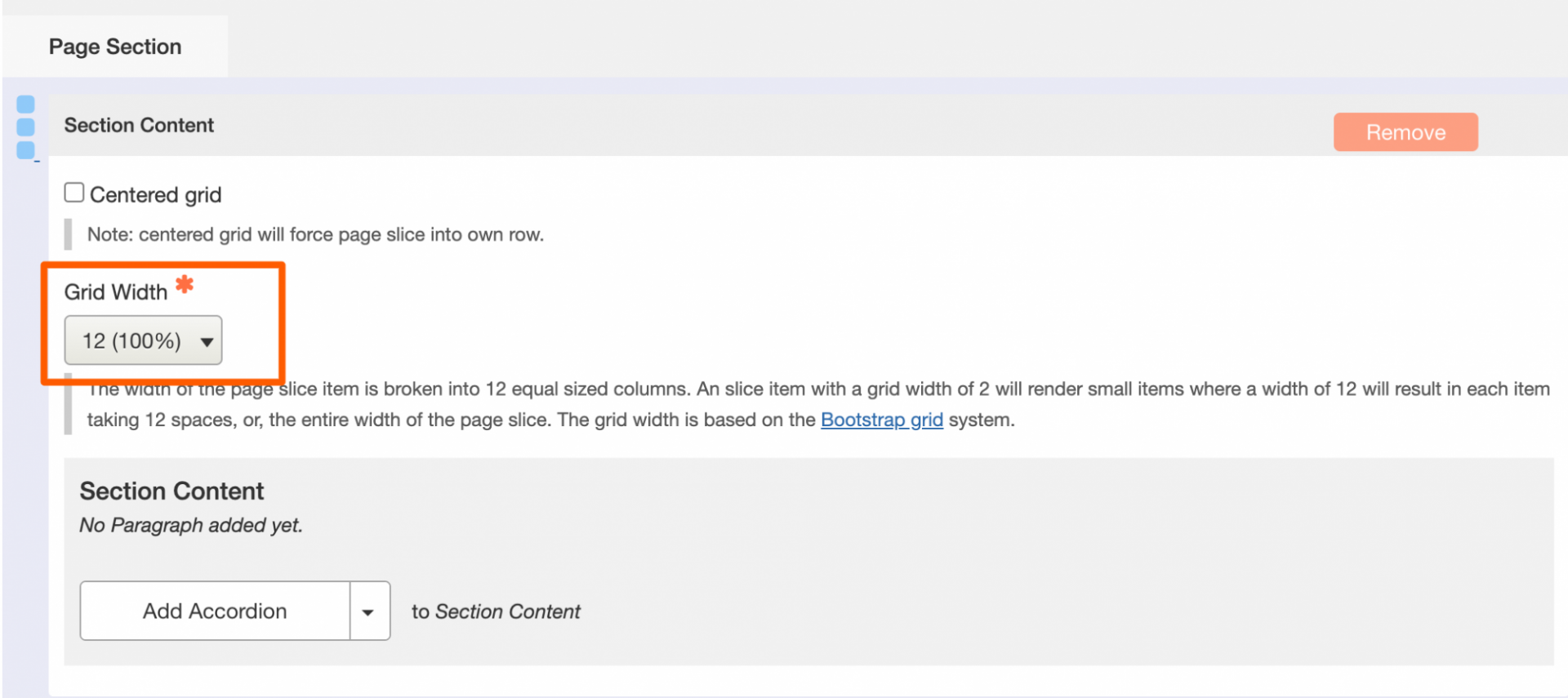Open the Grid Width dropdown showing 12 (100%)
Screen dimensions: 1568x698
(x=142, y=340)
